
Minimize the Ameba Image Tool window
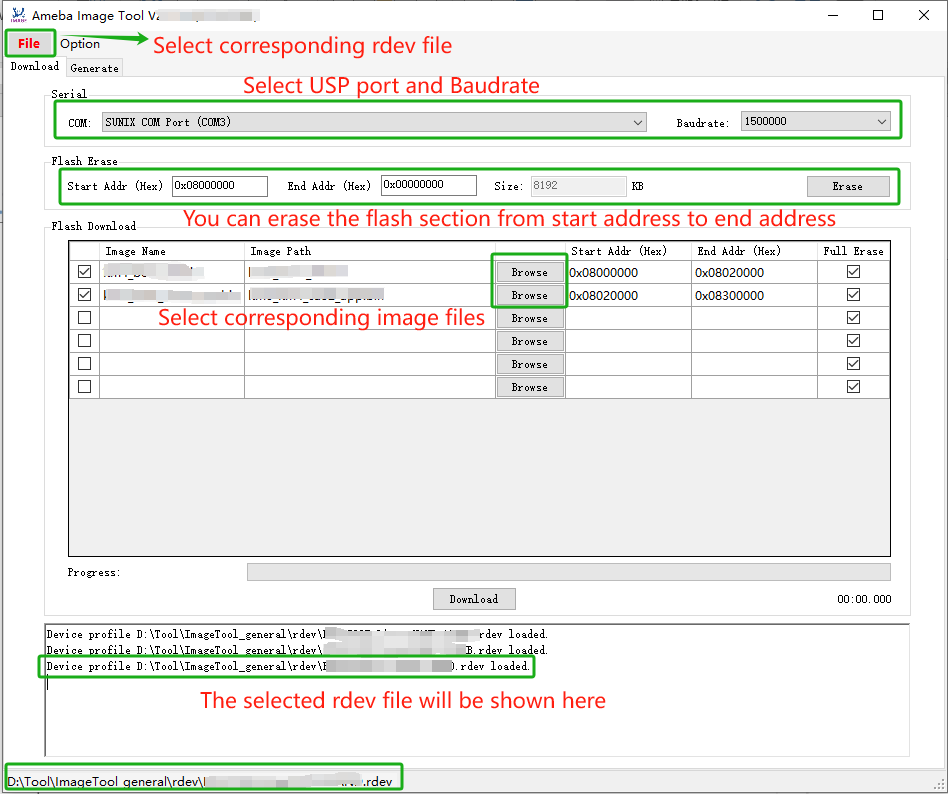(833, 15)
